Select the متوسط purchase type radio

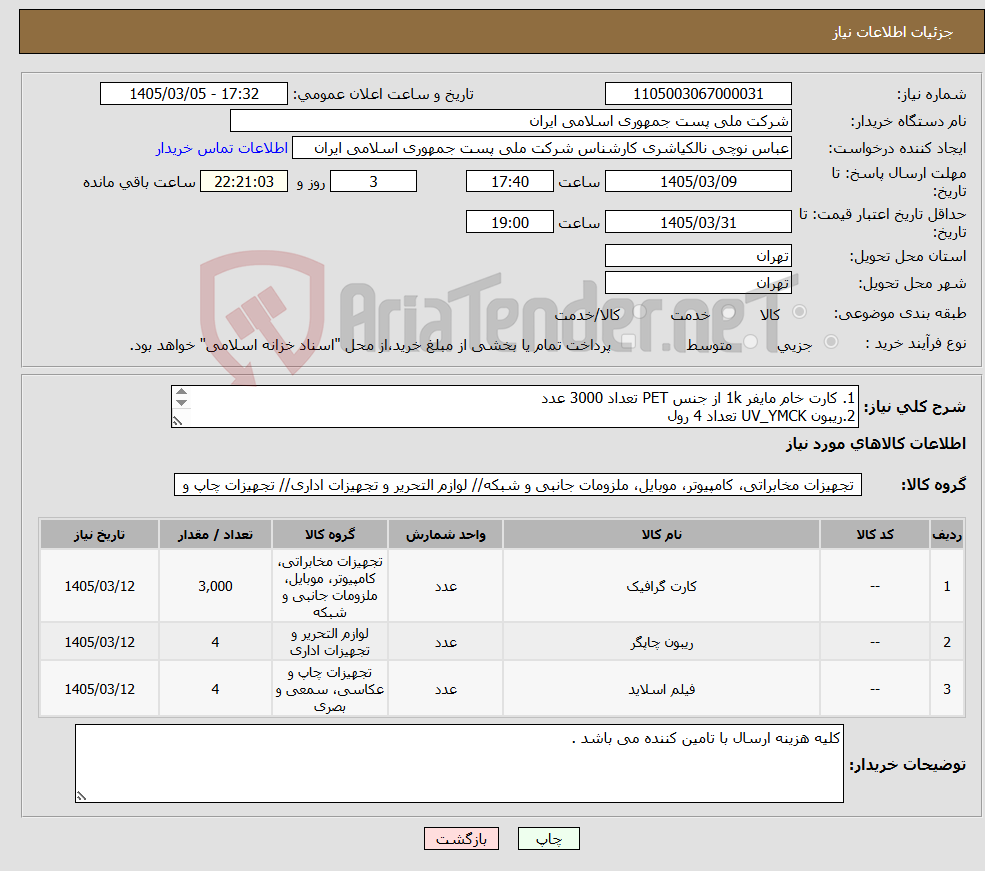click(x=751, y=342)
